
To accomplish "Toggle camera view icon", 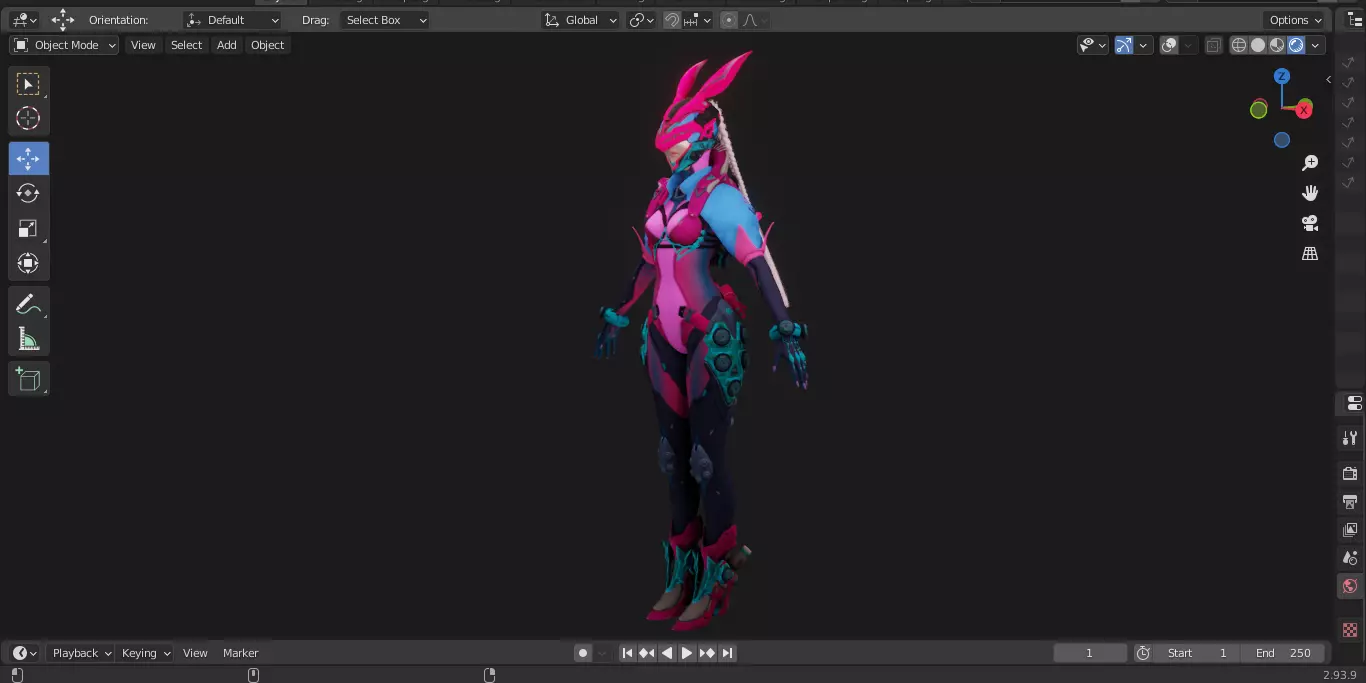I will coord(1310,223).
